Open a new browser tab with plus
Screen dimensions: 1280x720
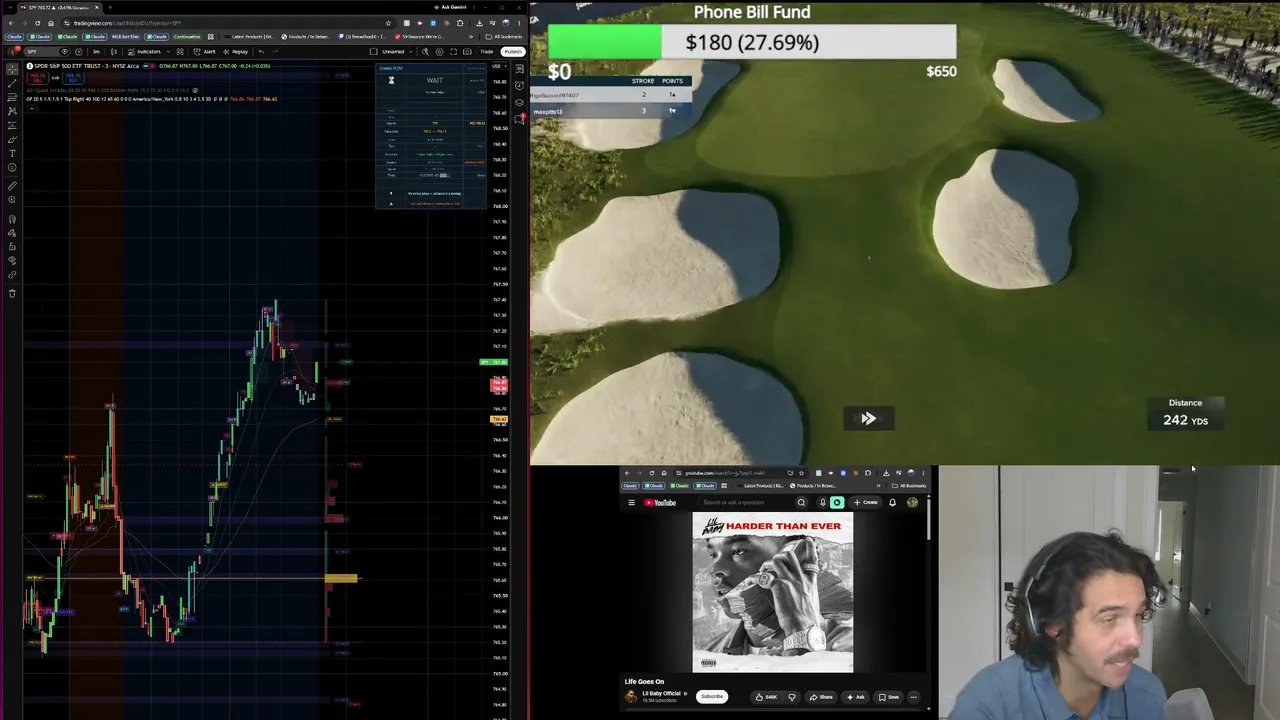(x=110, y=7)
